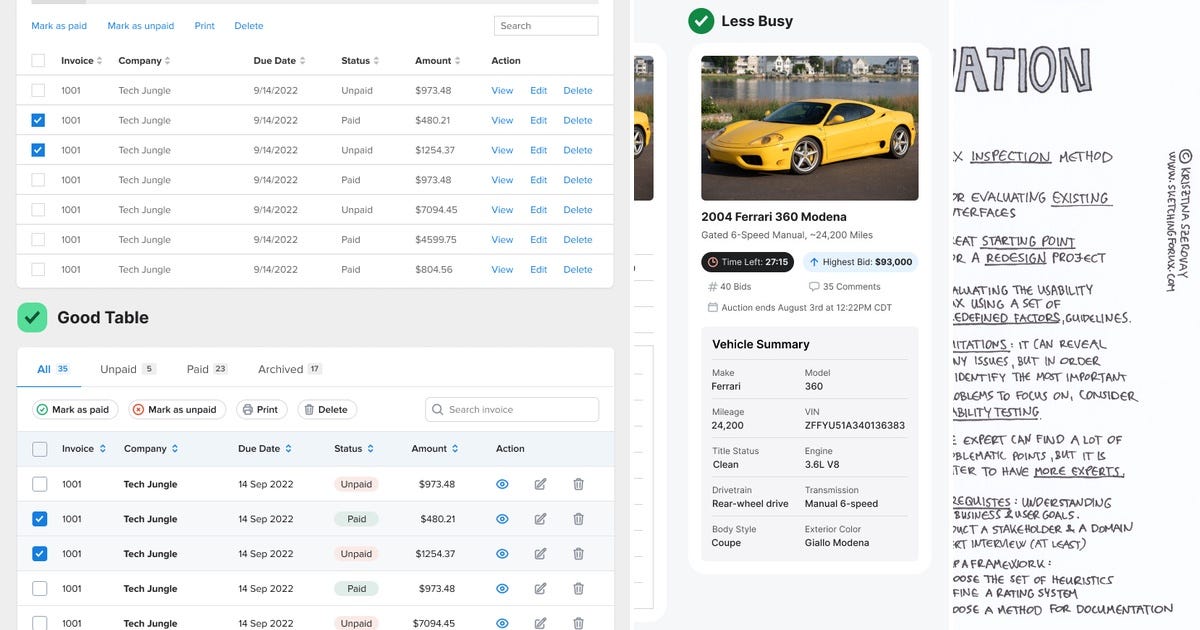1200x630 pixels.
Task: Uncheck the selected $480.21 invoice row
Action: tap(40, 518)
